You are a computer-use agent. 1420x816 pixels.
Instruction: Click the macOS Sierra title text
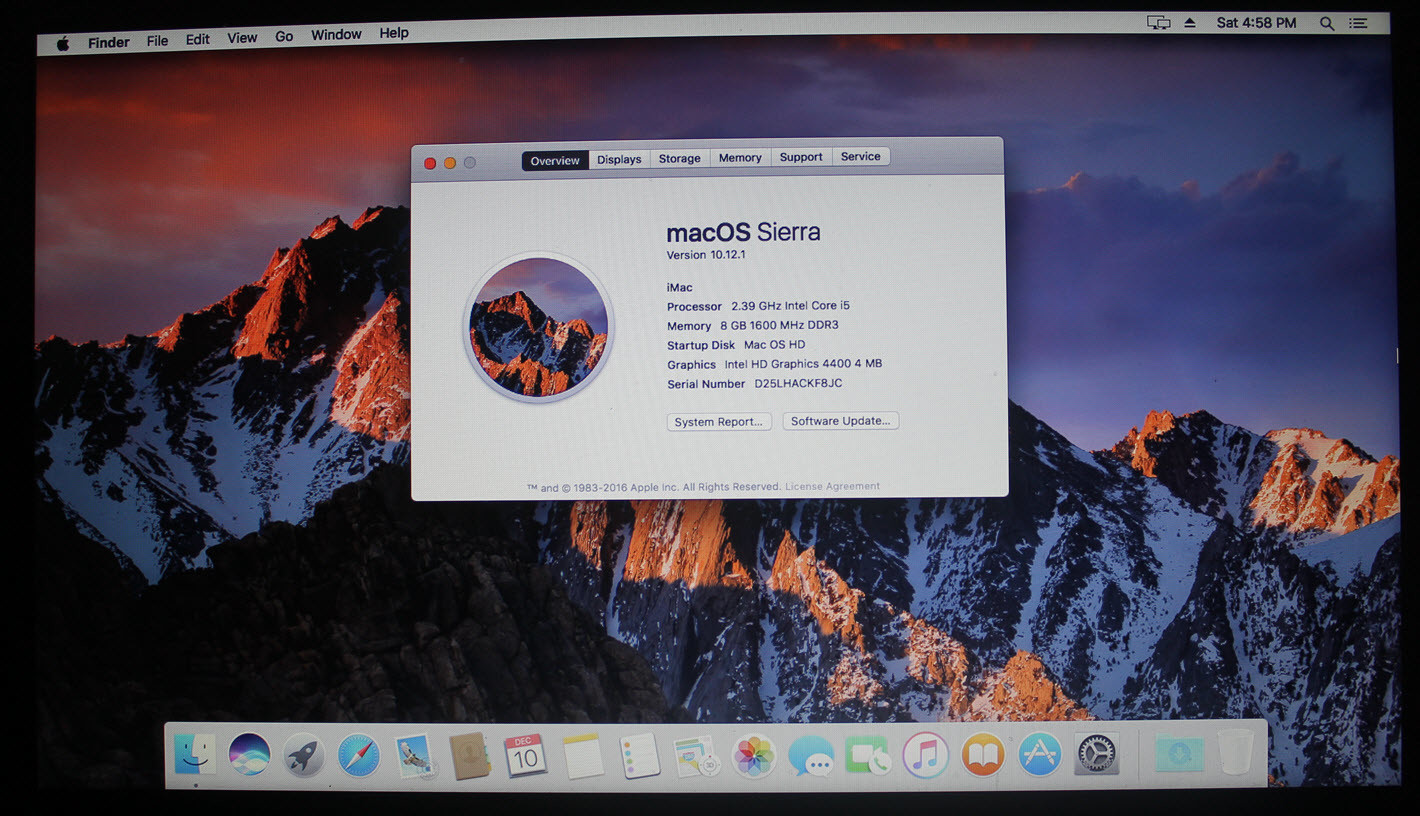(x=743, y=232)
